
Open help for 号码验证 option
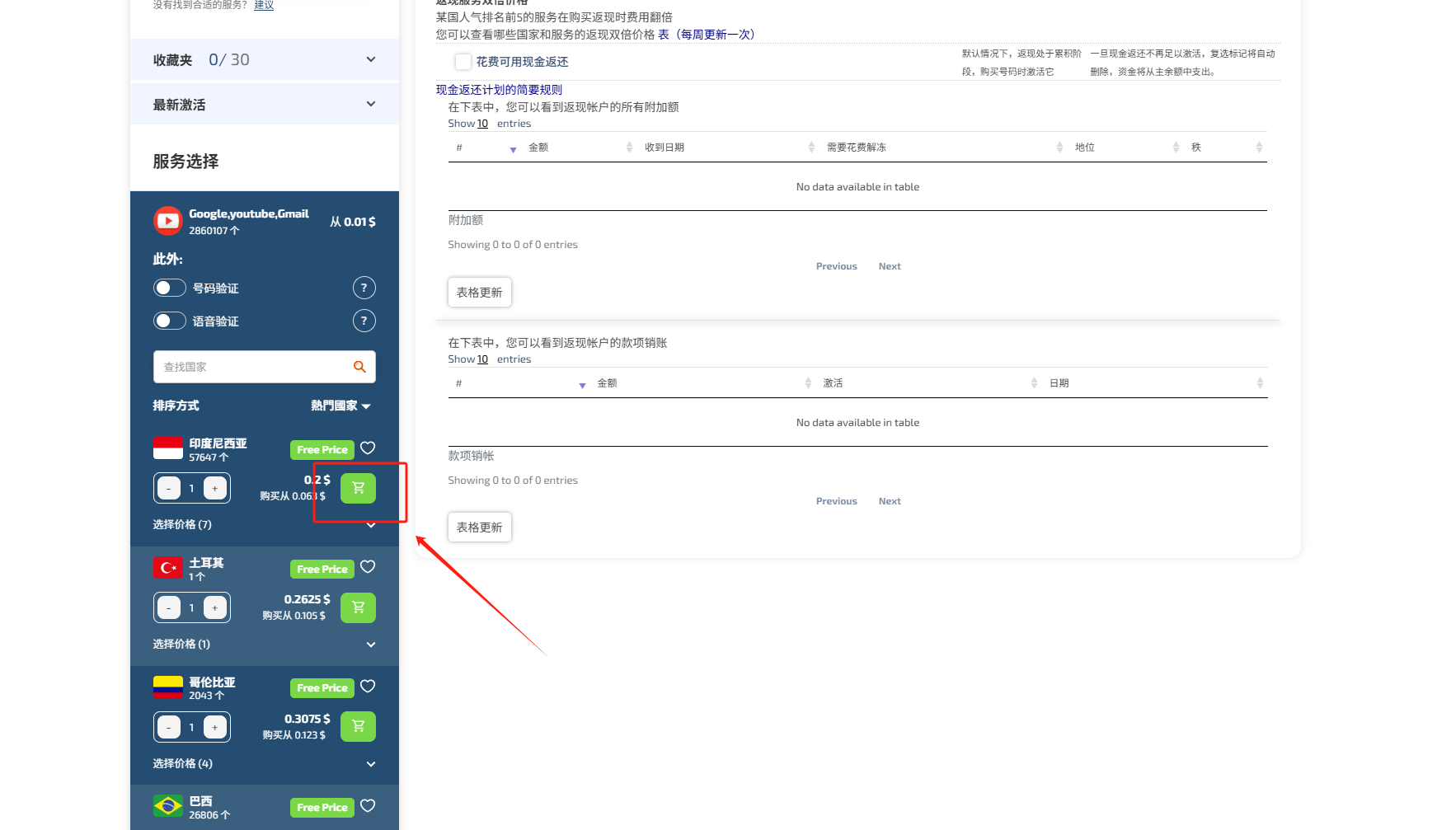[364, 288]
